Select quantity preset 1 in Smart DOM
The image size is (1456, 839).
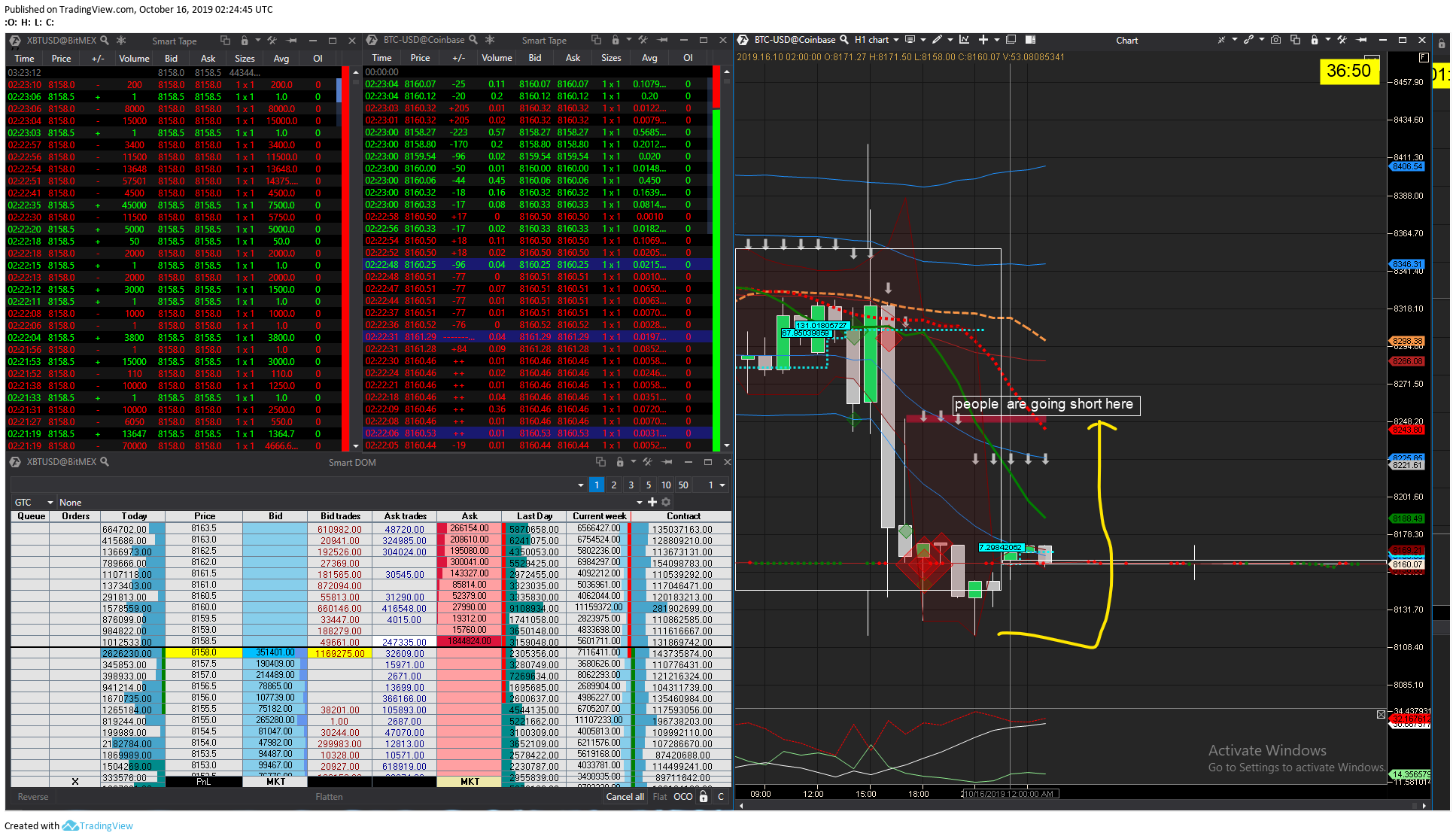click(597, 485)
